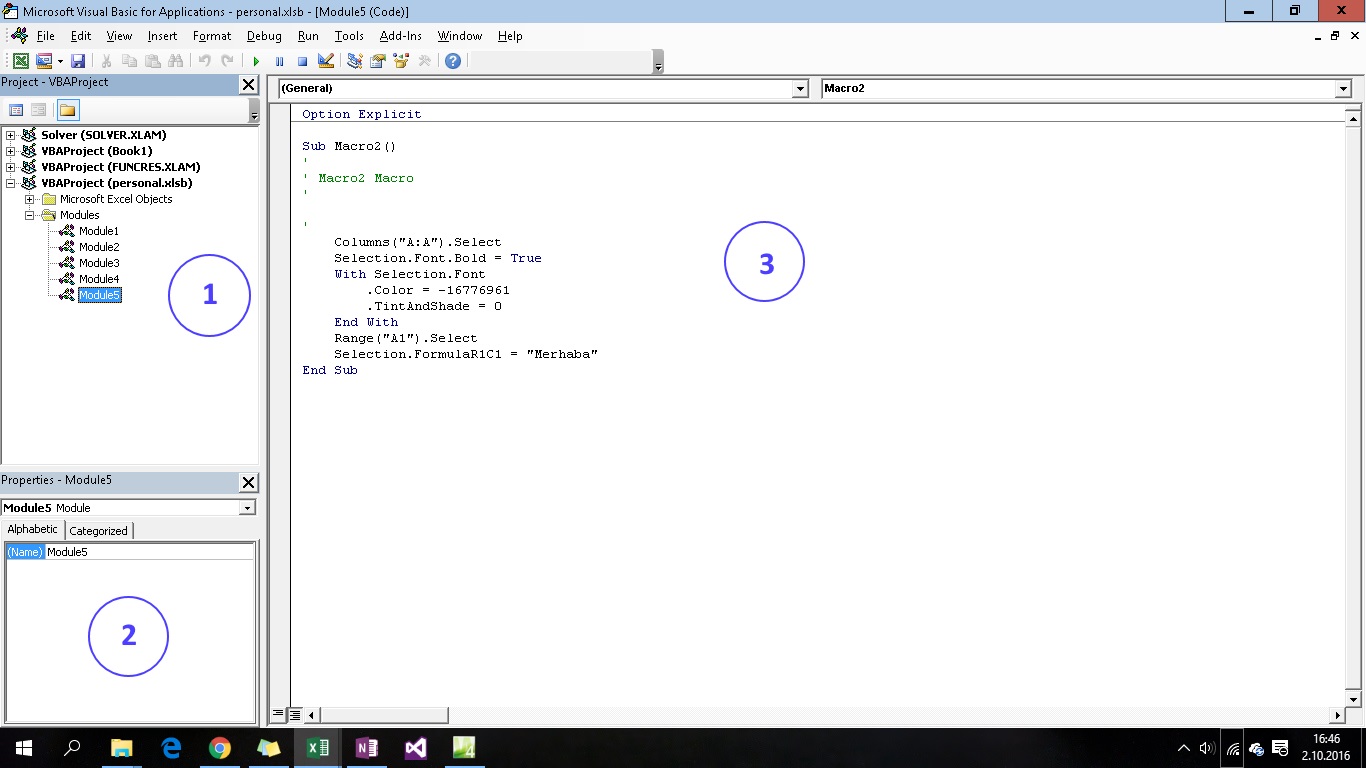Open Project Explorer toolbar icon
The width and height of the screenshot is (1366, 768).
[355, 61]
